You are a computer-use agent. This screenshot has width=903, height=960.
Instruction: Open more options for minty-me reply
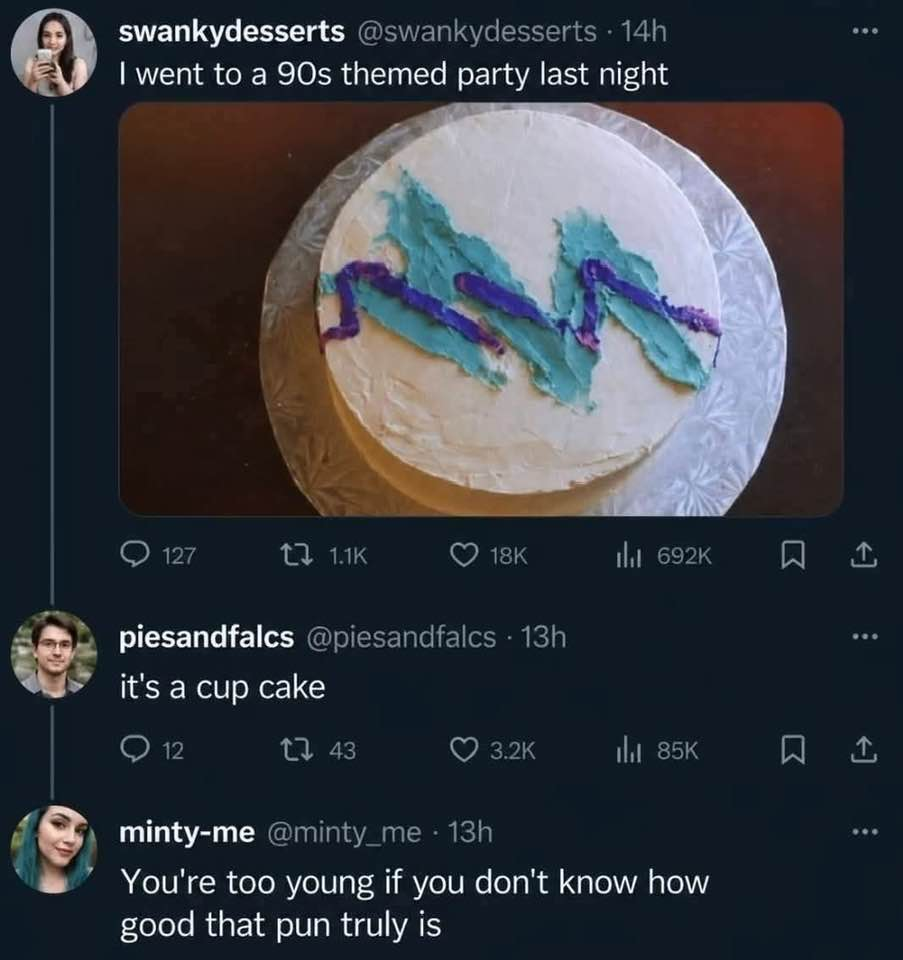(866, 831)
